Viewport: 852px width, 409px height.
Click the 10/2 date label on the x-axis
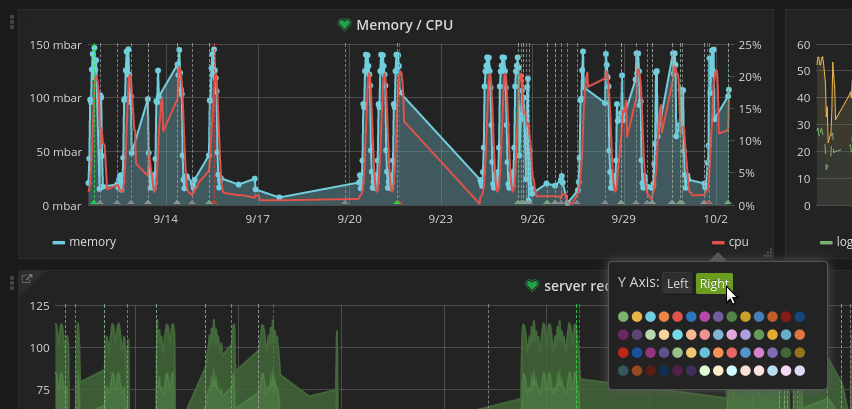point(716,219)
